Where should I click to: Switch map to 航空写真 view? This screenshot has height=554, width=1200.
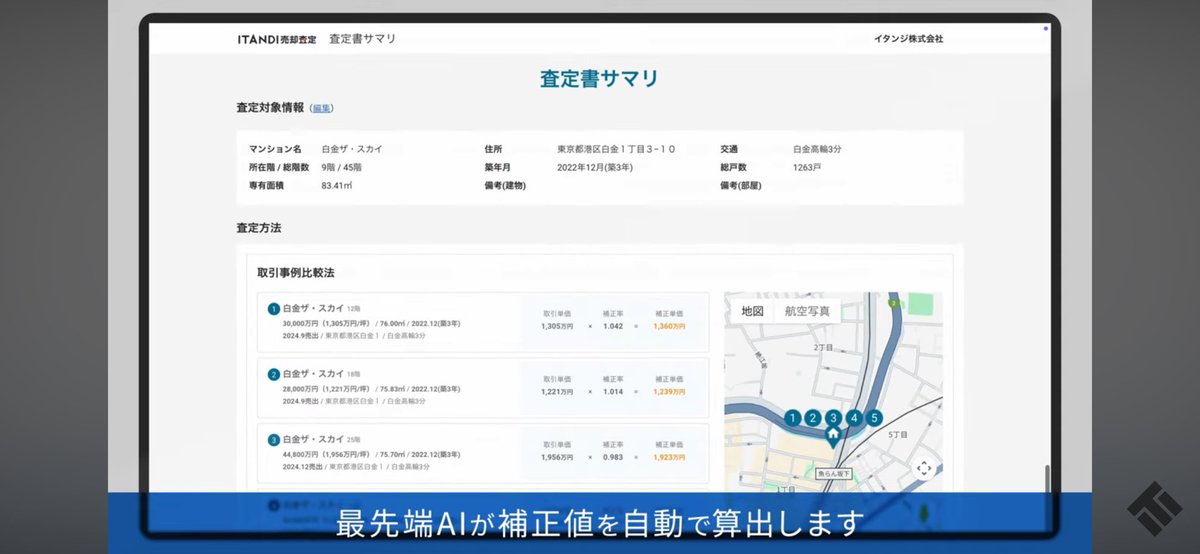pos(807,311)
